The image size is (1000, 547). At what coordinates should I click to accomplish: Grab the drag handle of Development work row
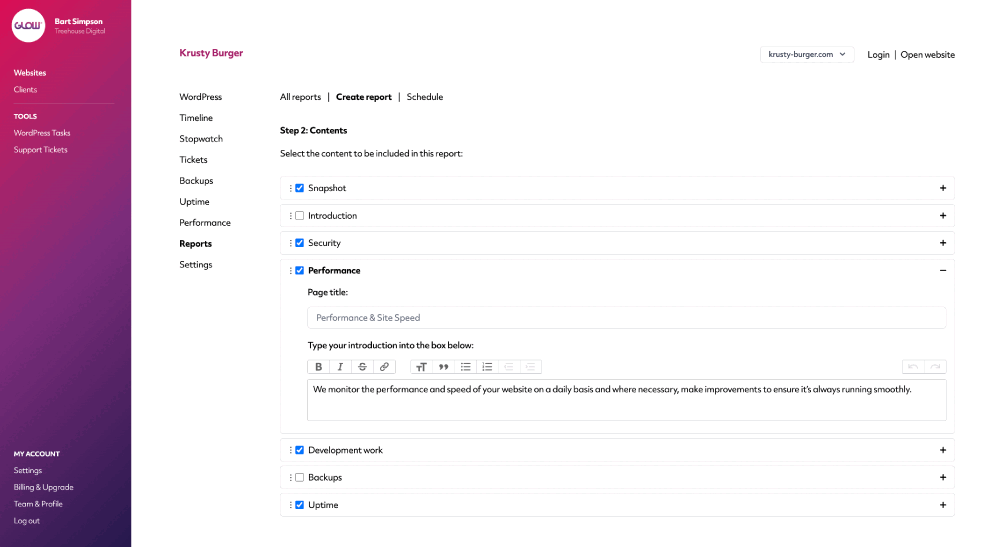[291, 450]
